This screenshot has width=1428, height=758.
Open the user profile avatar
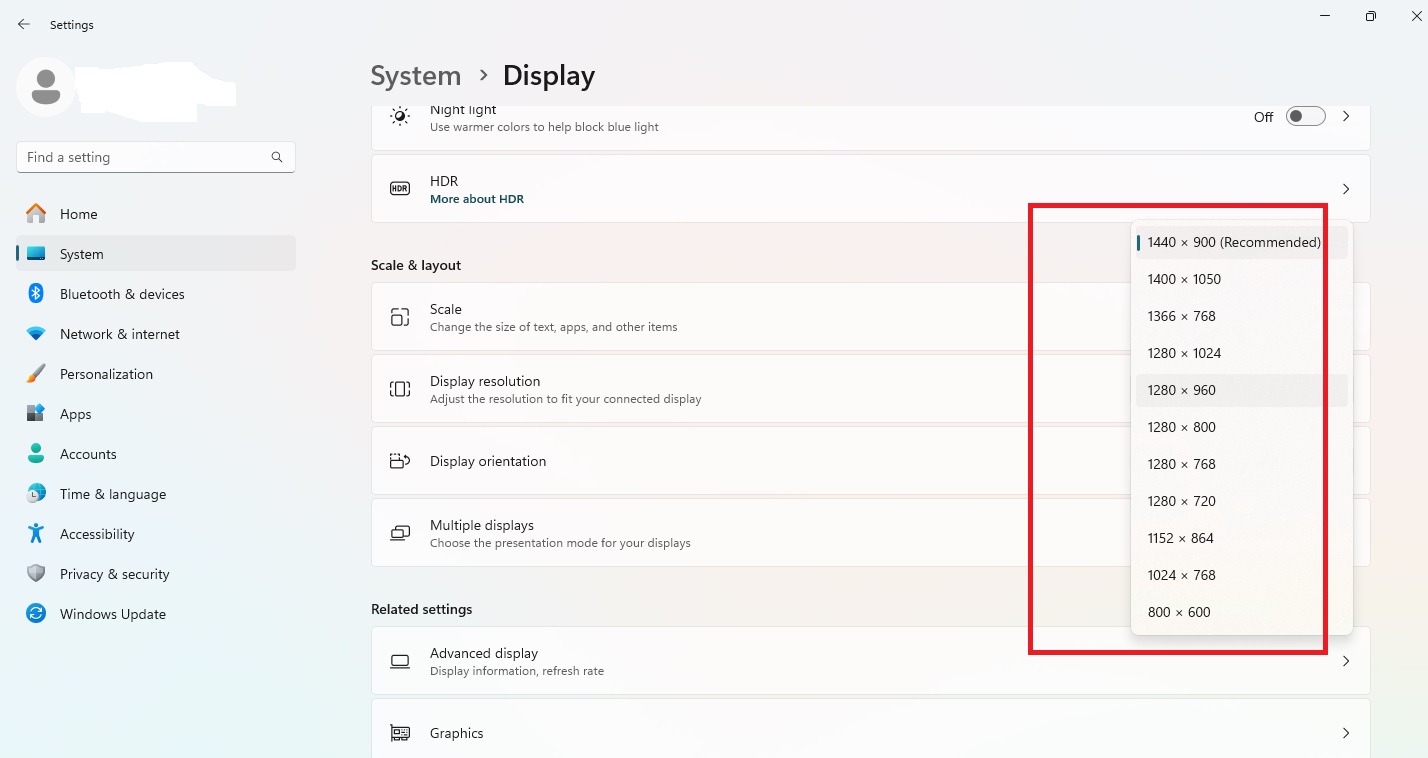[45, 87]
